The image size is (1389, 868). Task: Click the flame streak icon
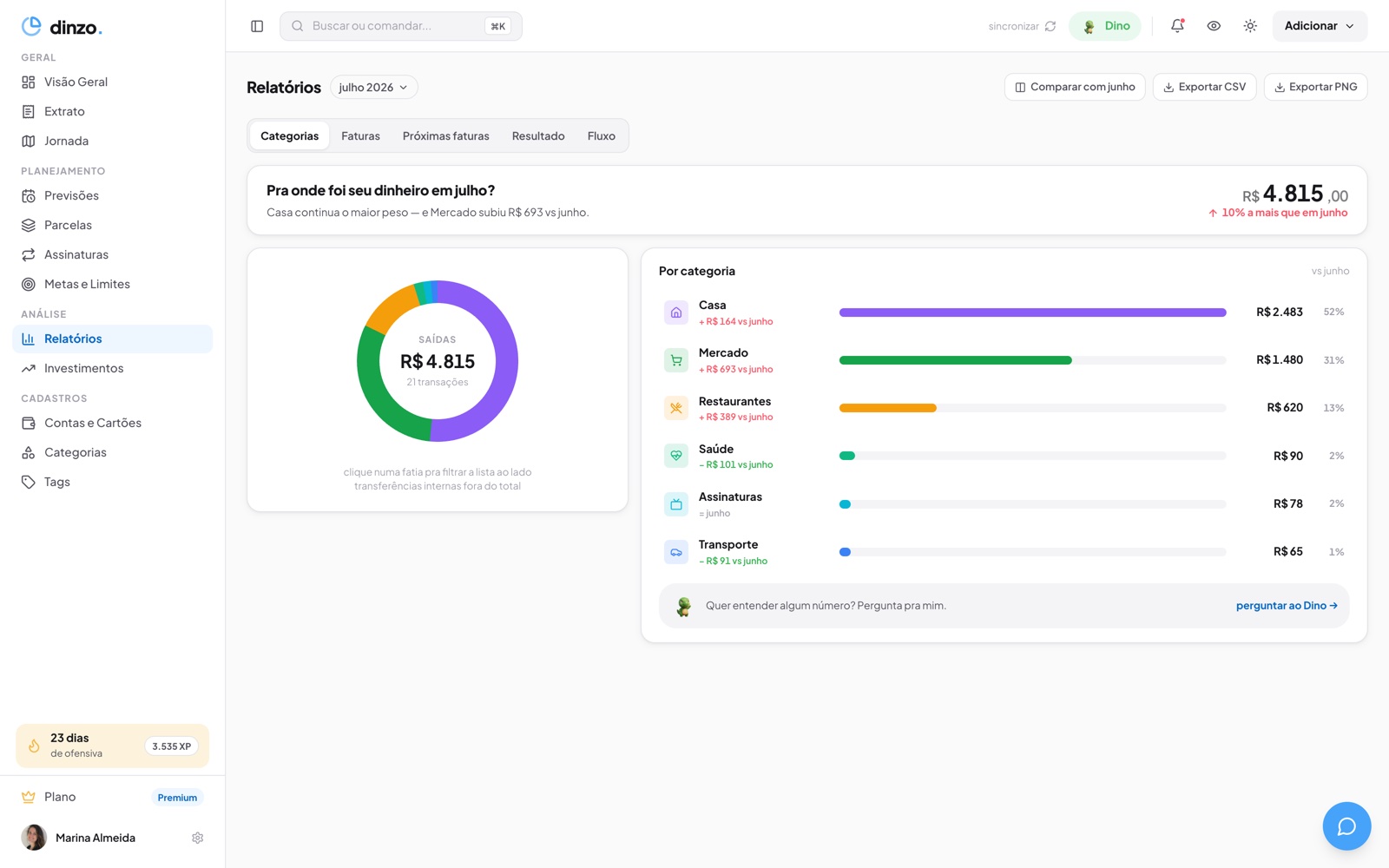tap(34, 746)
